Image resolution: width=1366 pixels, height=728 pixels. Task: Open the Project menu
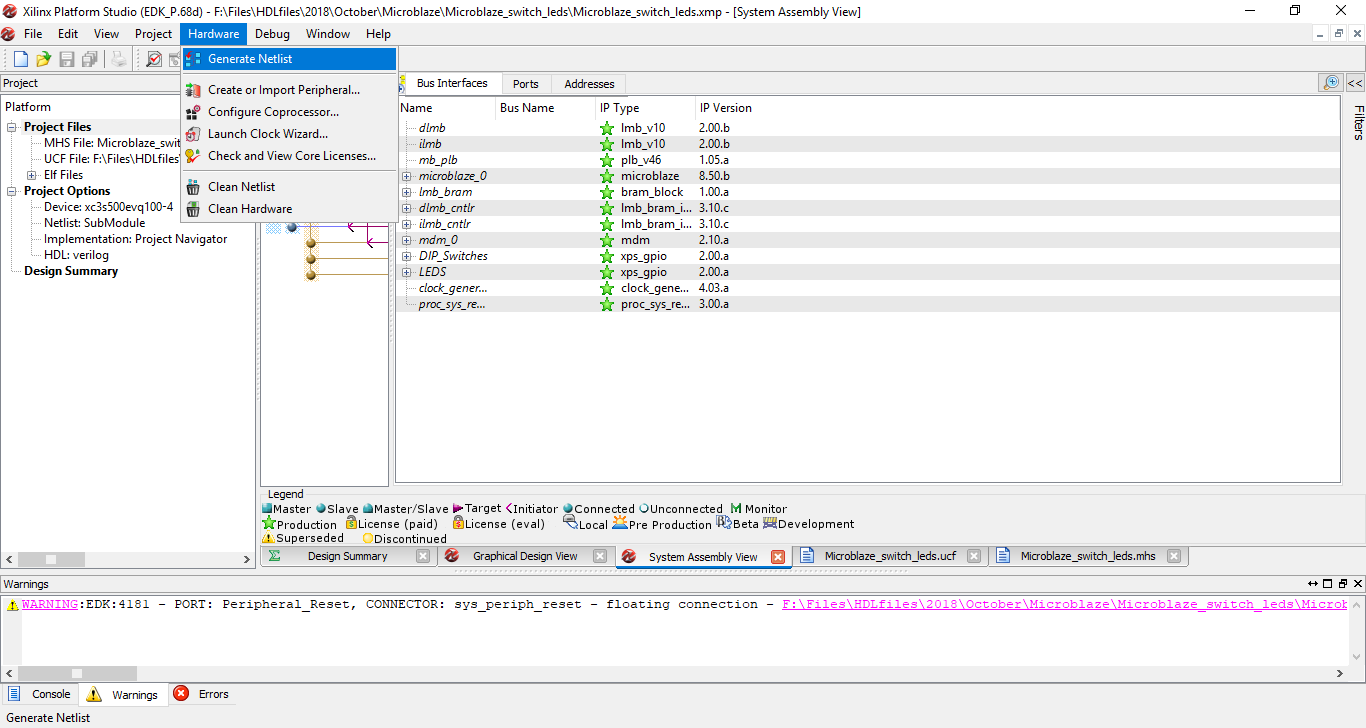point(153,34)
